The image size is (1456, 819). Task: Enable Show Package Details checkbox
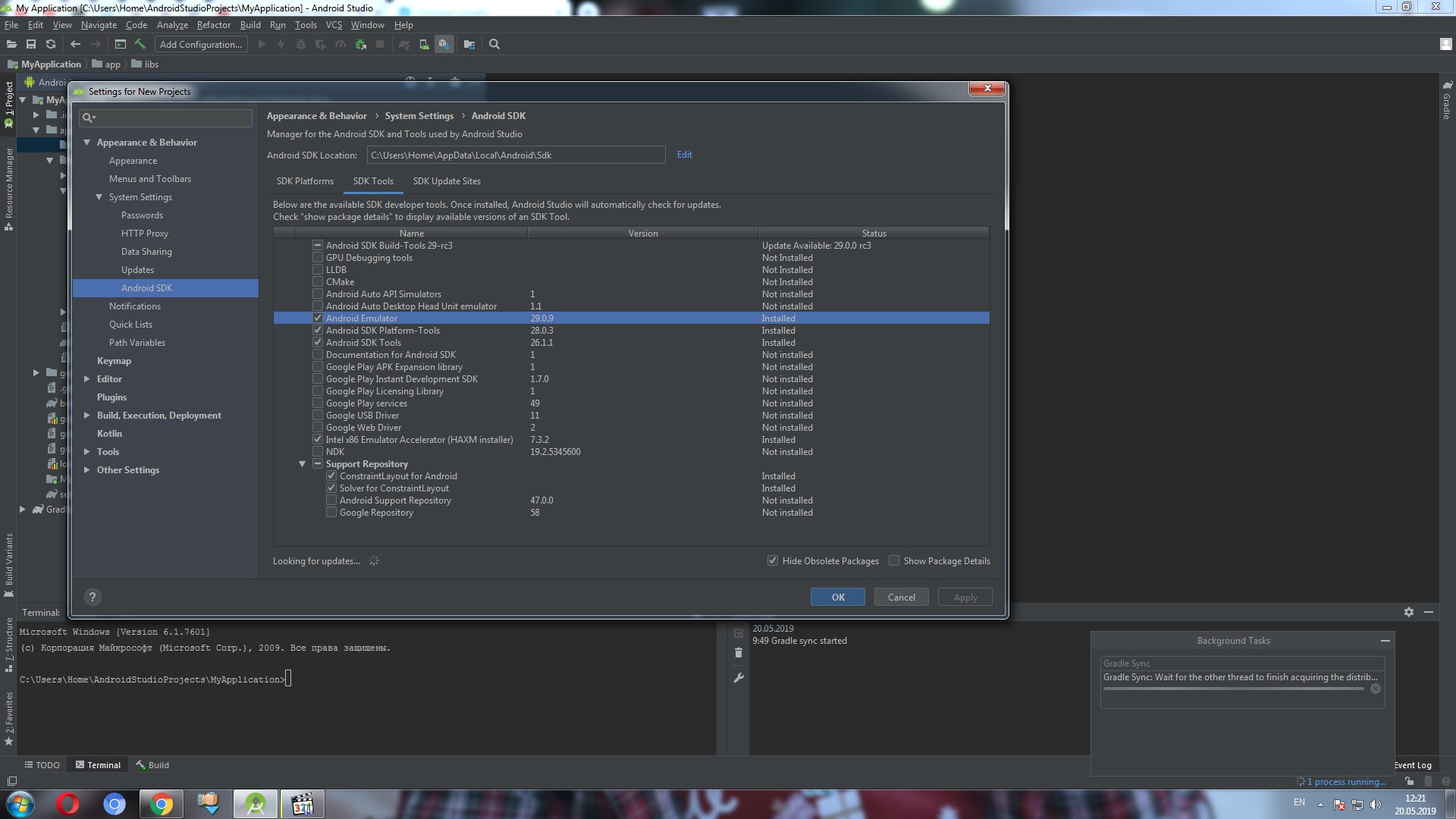[x=894, y=561]
